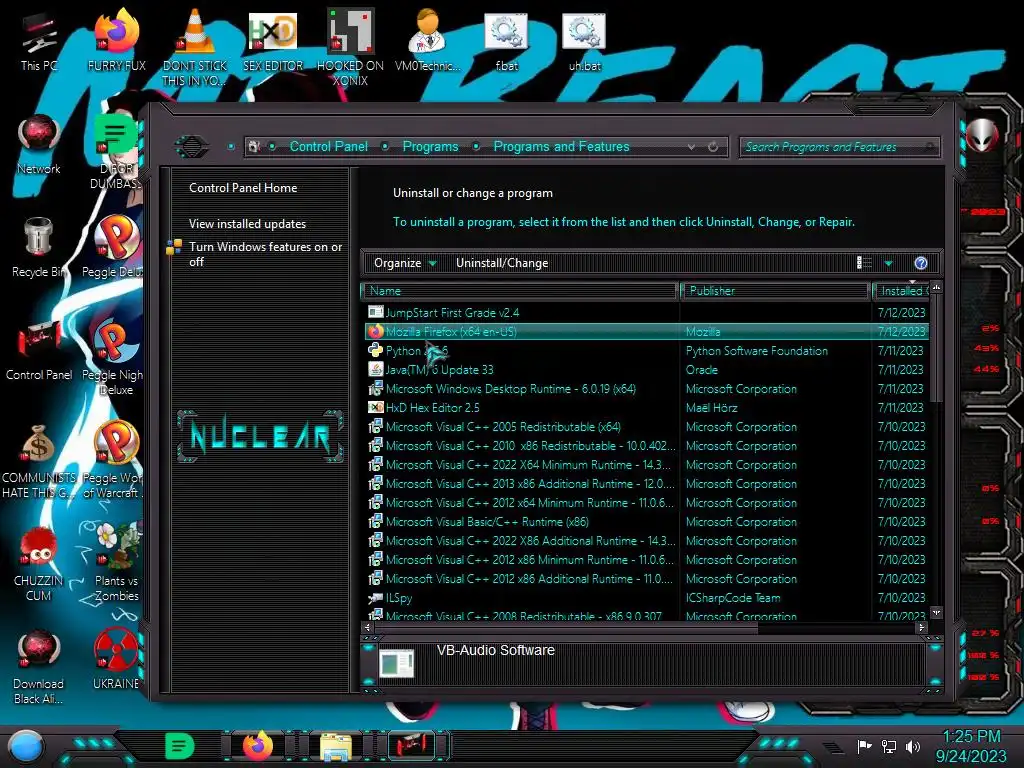This screenshot has height=768, width=1024.
Task: Launch the Plants vs Zombies shortcut
Action: [x=116, y=562]
